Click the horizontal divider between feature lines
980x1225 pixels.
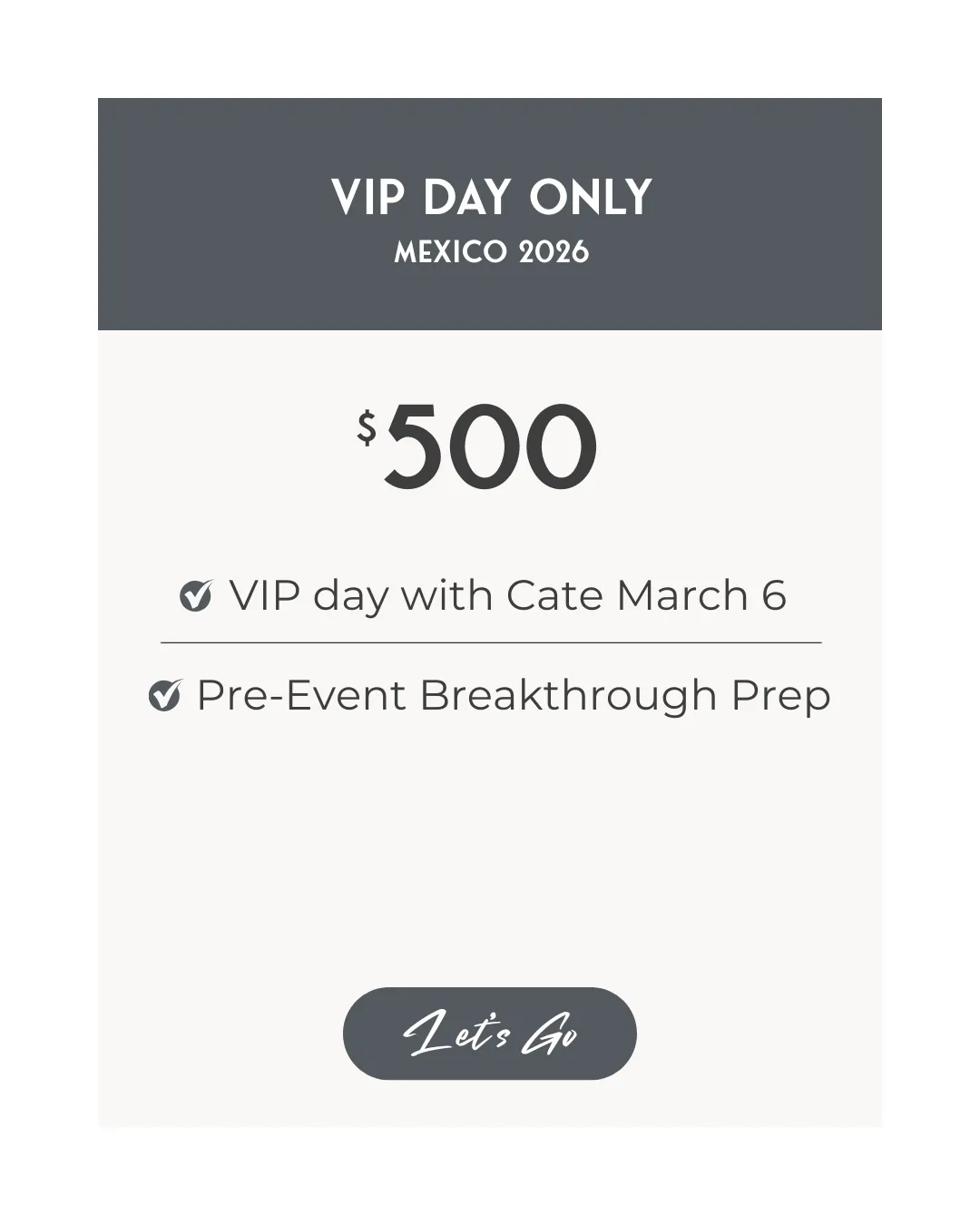[x=490, y=642]
